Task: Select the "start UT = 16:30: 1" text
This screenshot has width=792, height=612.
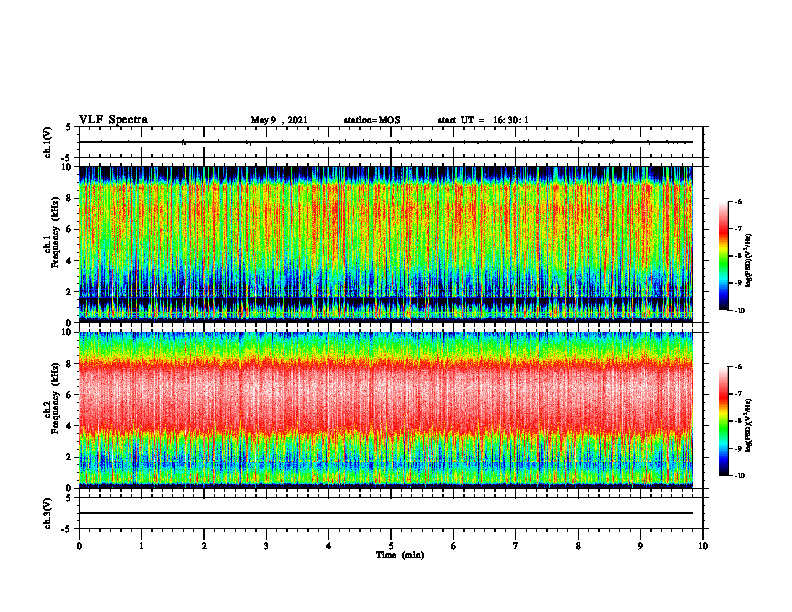Action: [483, 120]
